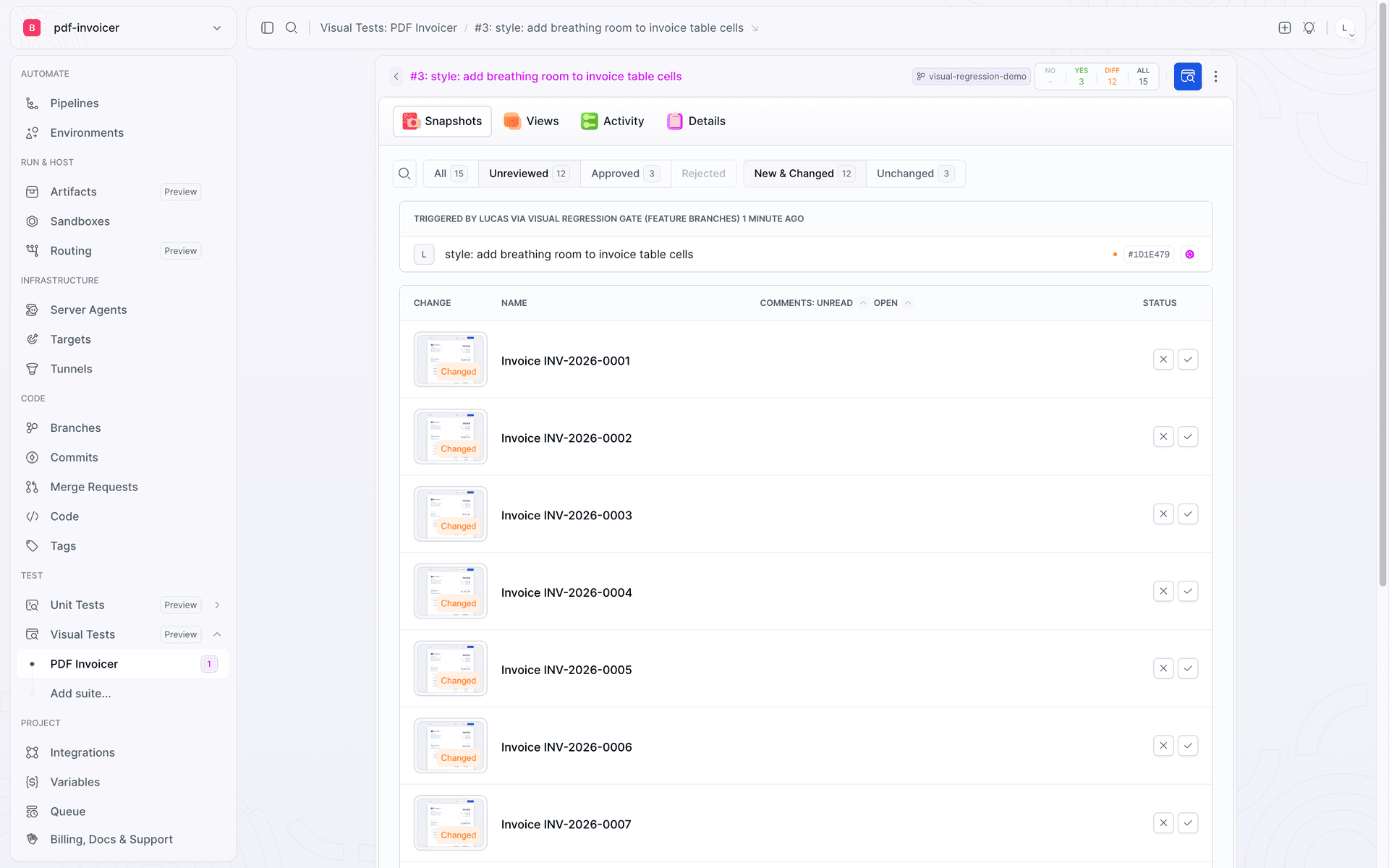This screenshot has width=1389, height=868.
Task: Click the search icon in the top bar
Action: click(x=292, y=27)
